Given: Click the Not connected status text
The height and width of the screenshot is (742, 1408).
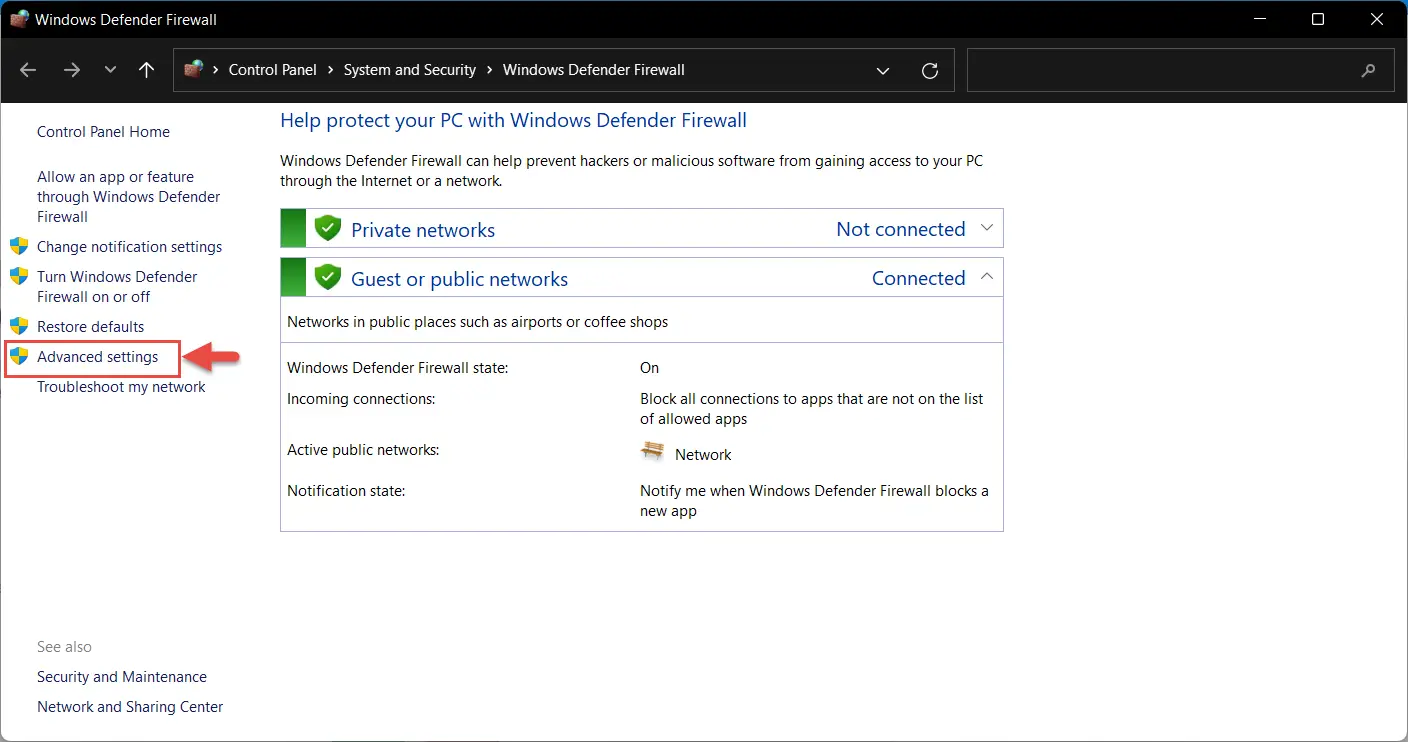Looking at the screenshot, I should [901, 229].
